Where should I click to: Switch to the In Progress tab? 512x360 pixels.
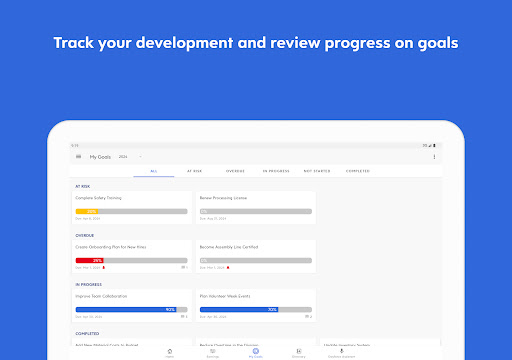276,171
